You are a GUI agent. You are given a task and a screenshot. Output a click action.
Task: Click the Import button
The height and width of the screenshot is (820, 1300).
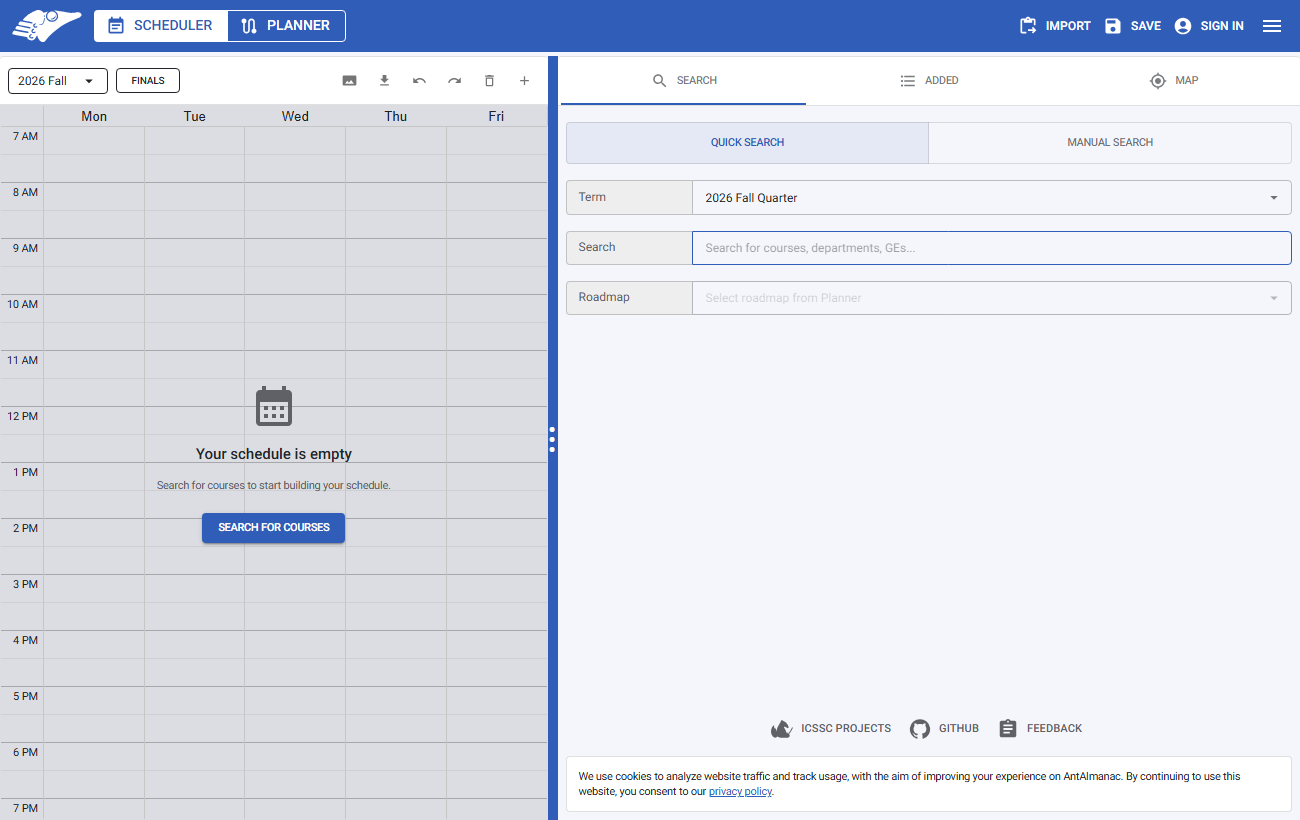point(1055,26)
